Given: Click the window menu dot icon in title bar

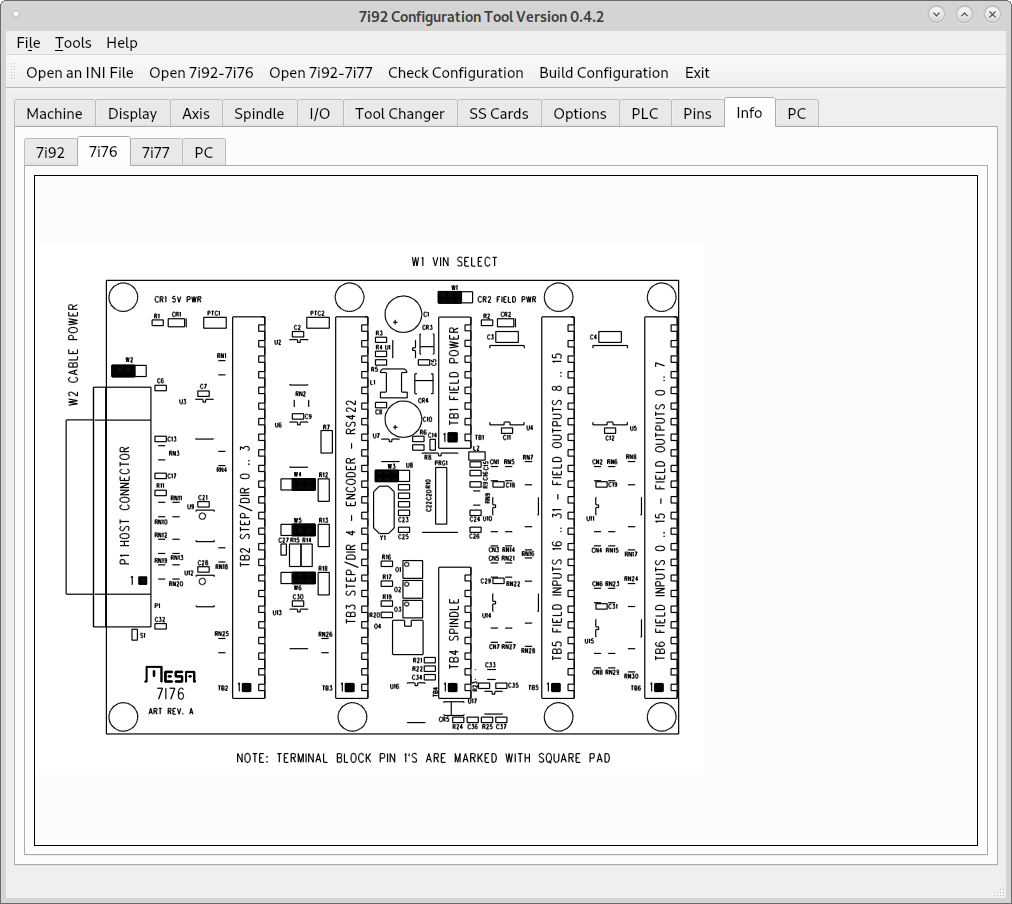Looking at the screenshot, I should coord(16,14).
